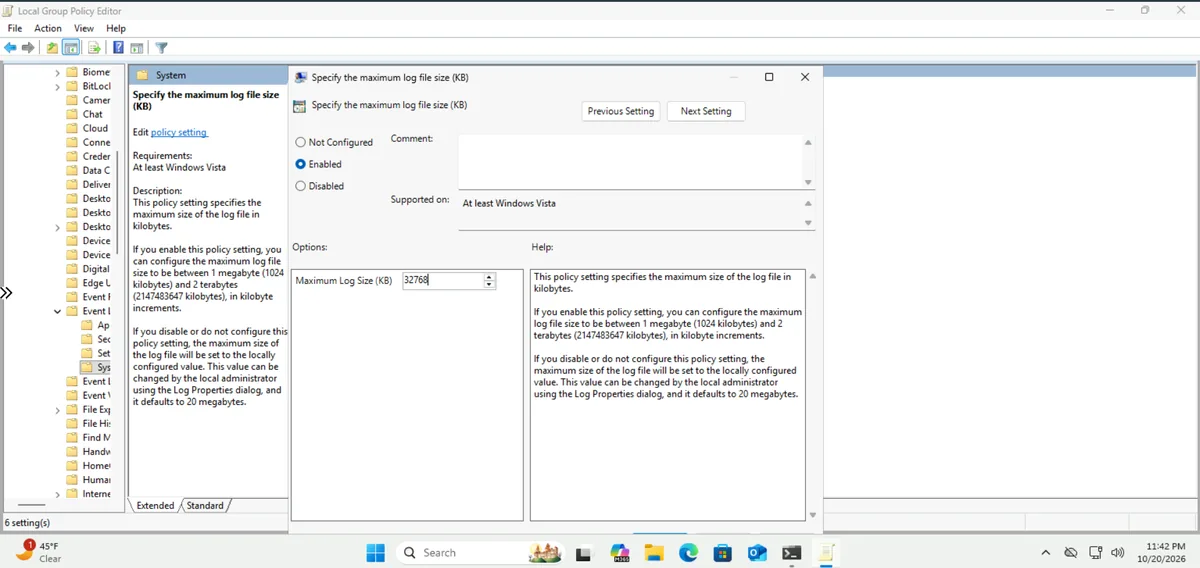The width and height of the screenshot is (1200, 568).
Task: Click the Export List toolbar icon
Action: point(94,47)
